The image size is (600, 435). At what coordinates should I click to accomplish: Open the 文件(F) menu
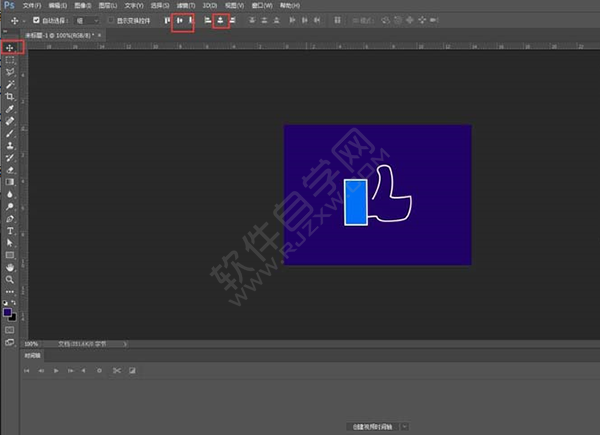coord(32,6)
